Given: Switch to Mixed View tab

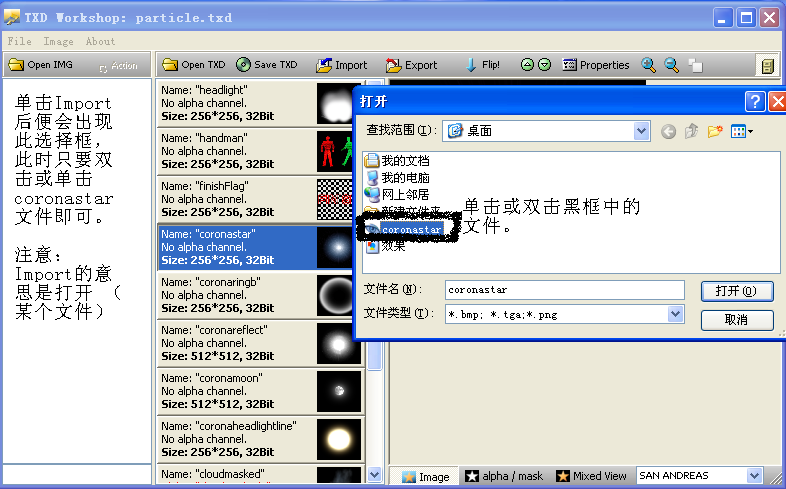Looking at the screenshot, I should (592, 476).
